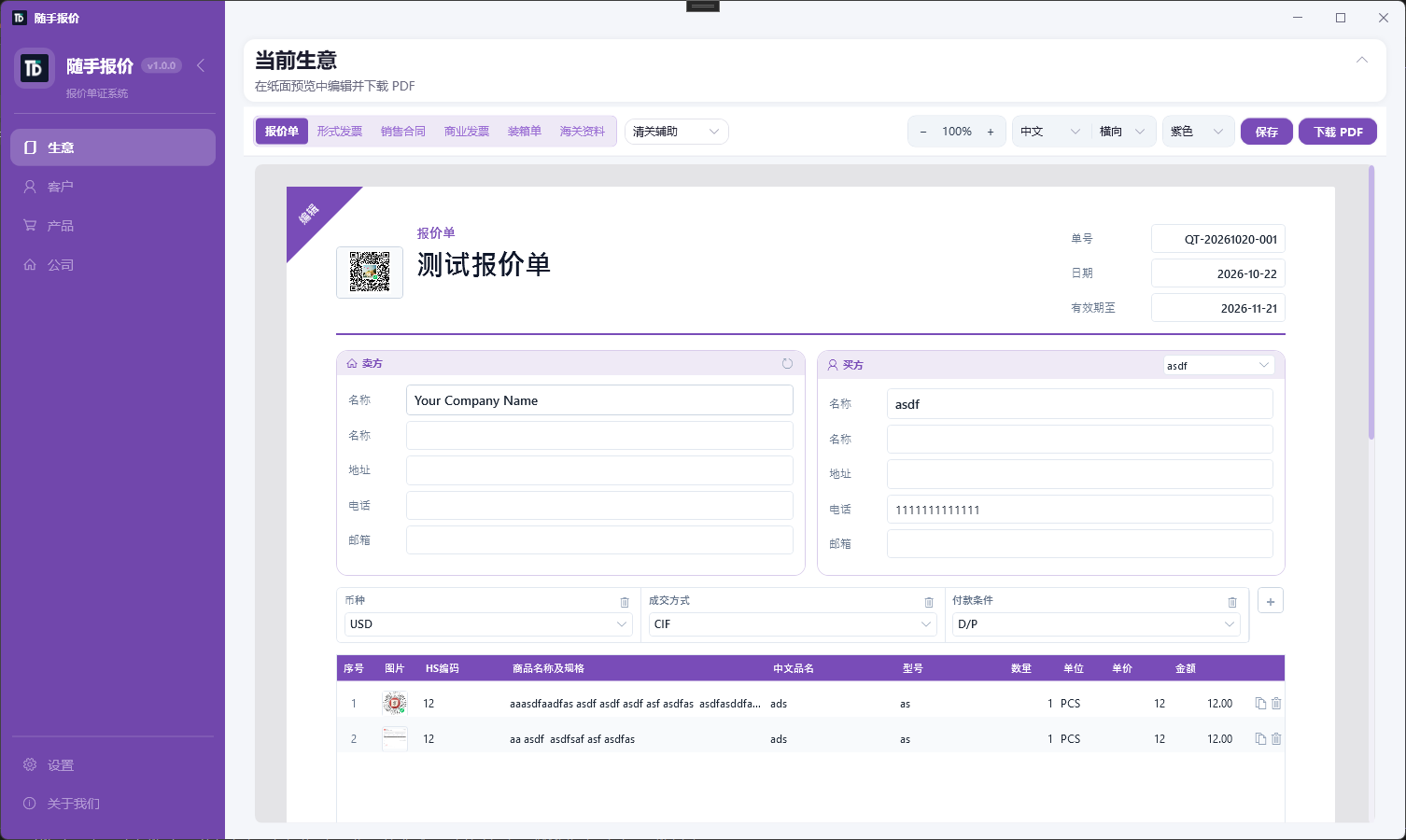Open the 紫色 color theme dropdown
Image resolution: width=1406 pixels, height=840 pixels.
(1198, 132)
